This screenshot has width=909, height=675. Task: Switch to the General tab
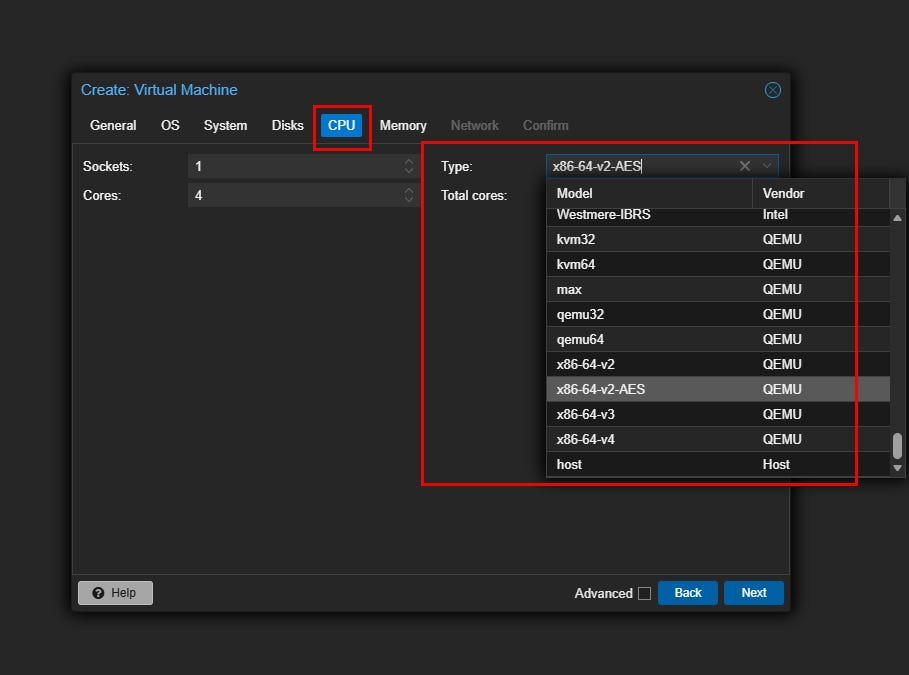[x=113, y=125]
